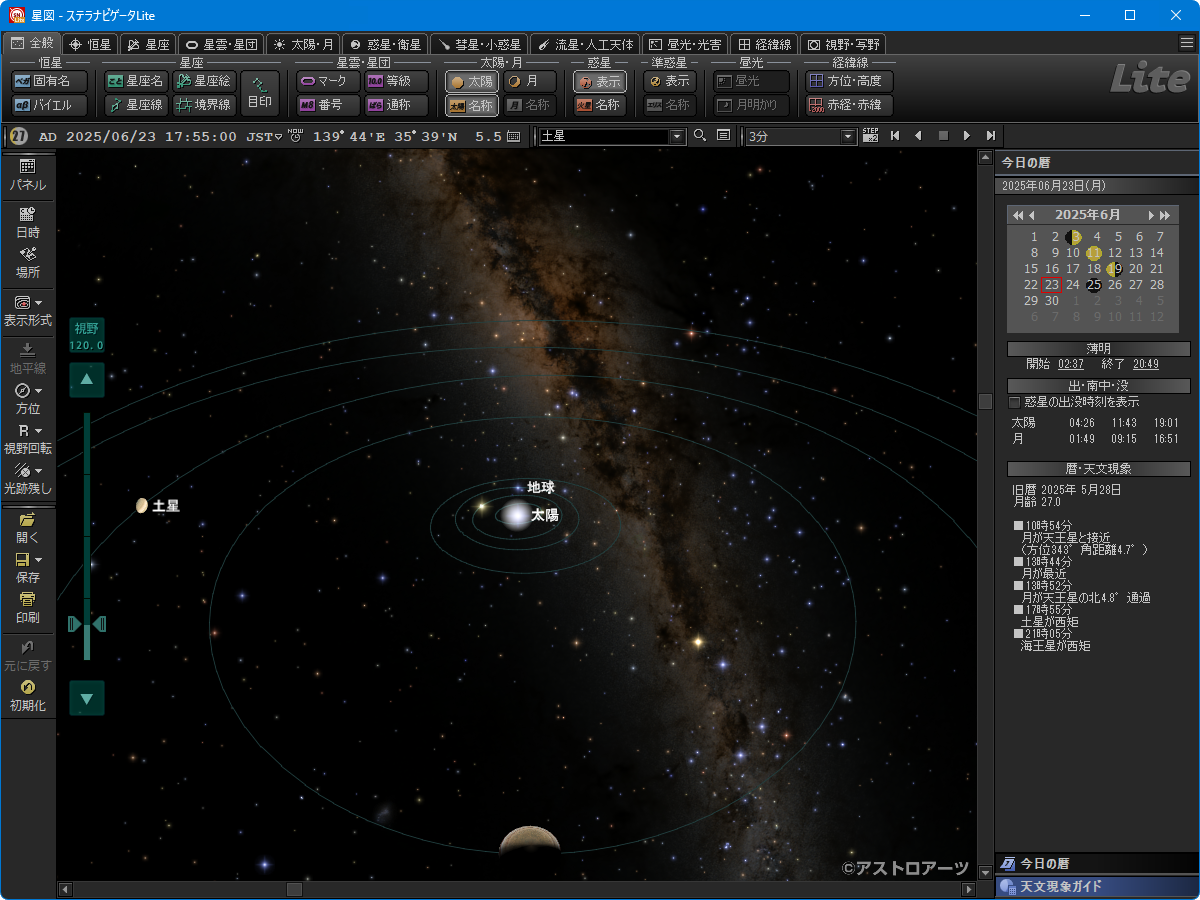Play time forward
Image resolution: width=1200 pixels, height=900 pixels.
click(x=966, y=136)
